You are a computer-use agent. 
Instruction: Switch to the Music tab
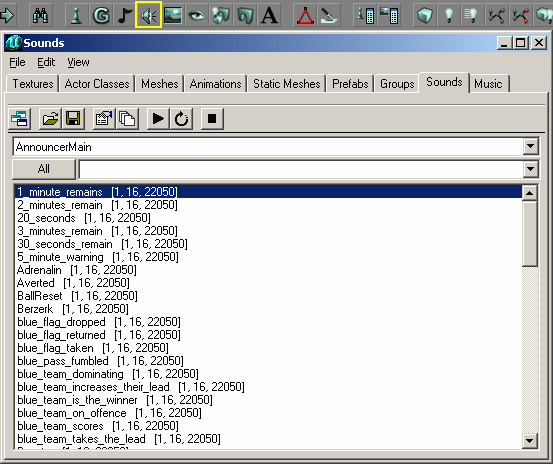tap(488, 84)
